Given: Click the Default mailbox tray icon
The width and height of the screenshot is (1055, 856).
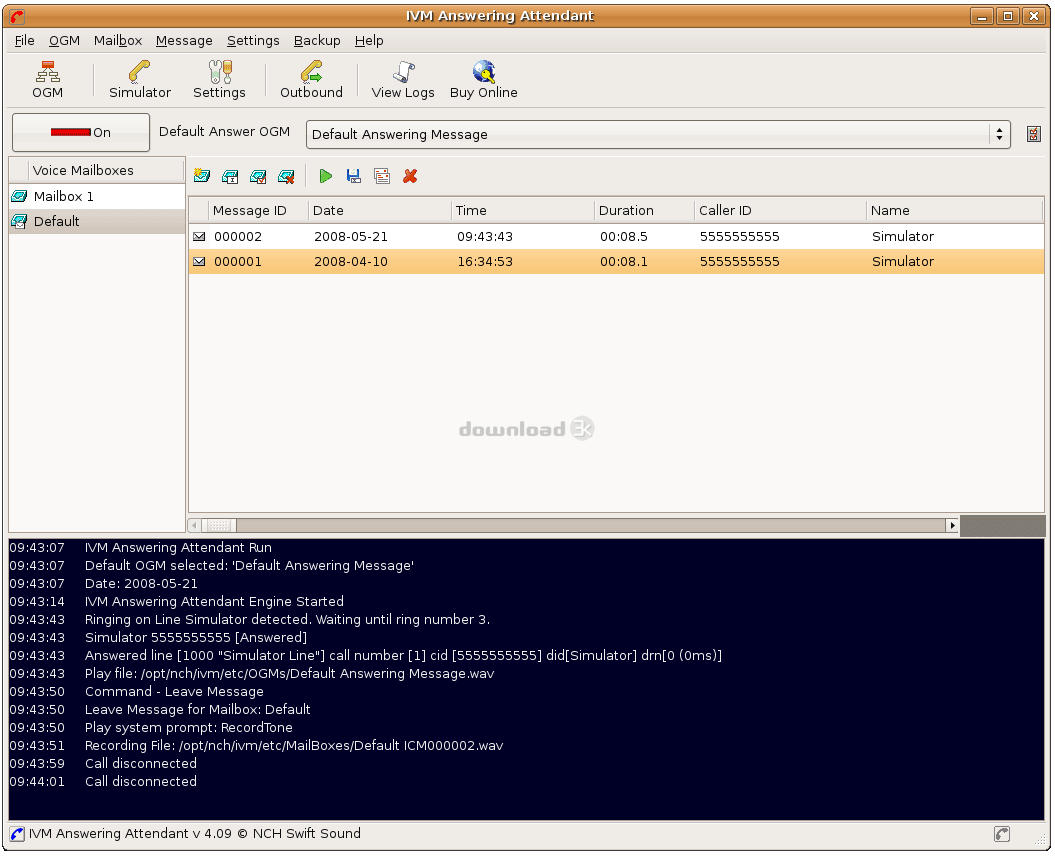Looking at the screenshot, I should [20, 221].
